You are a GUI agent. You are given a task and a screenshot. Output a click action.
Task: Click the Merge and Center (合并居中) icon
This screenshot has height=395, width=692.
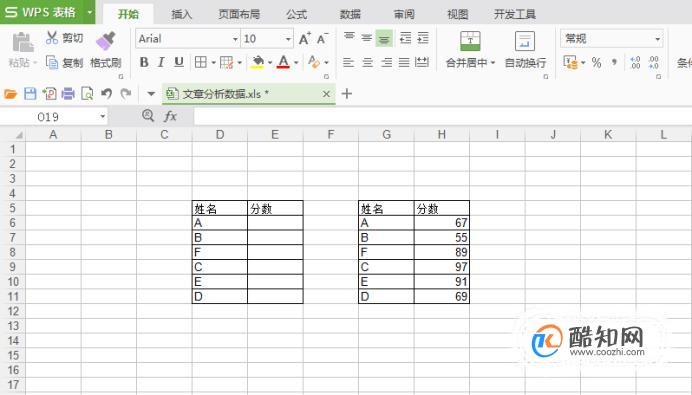click(x=470, y=41)
